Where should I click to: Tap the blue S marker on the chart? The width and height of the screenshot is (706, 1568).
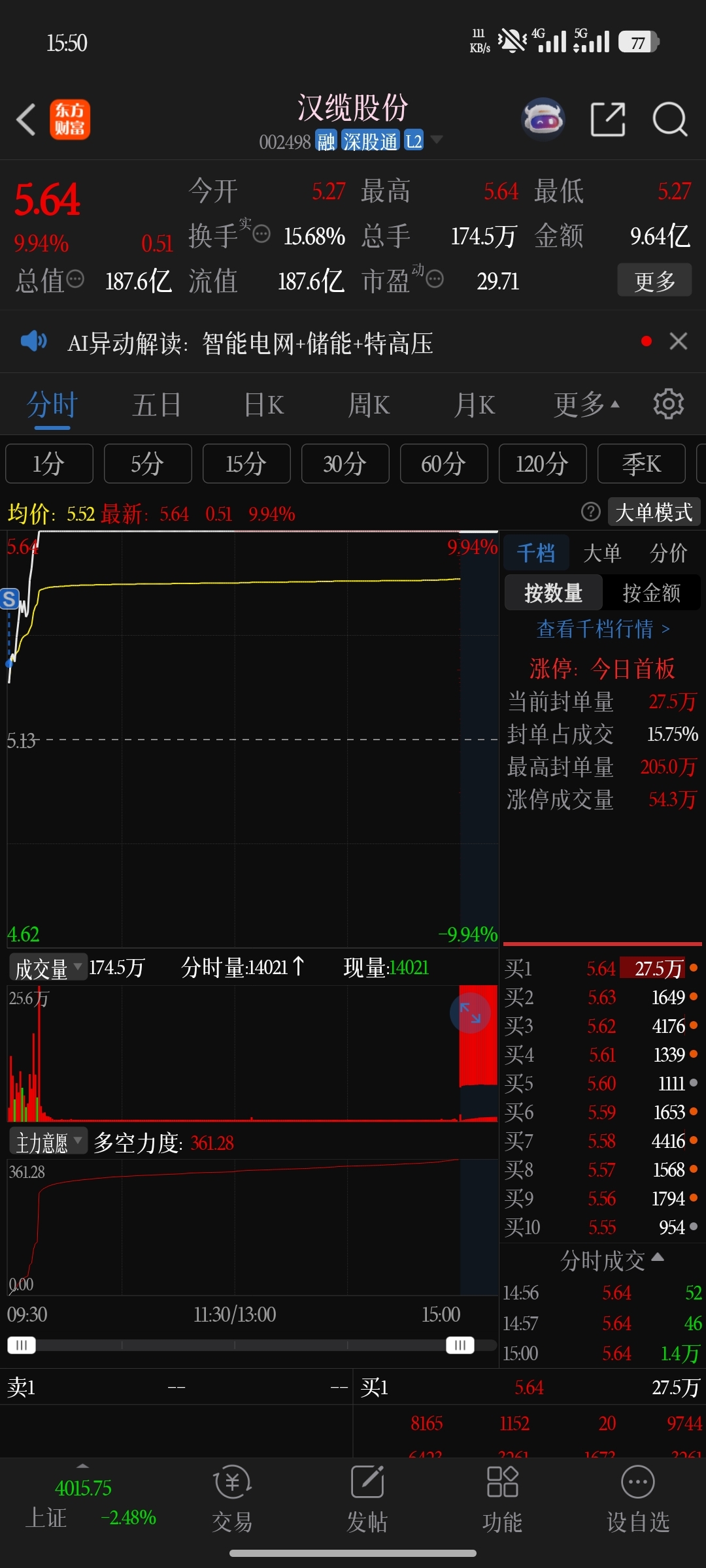(x=9, y=598)
